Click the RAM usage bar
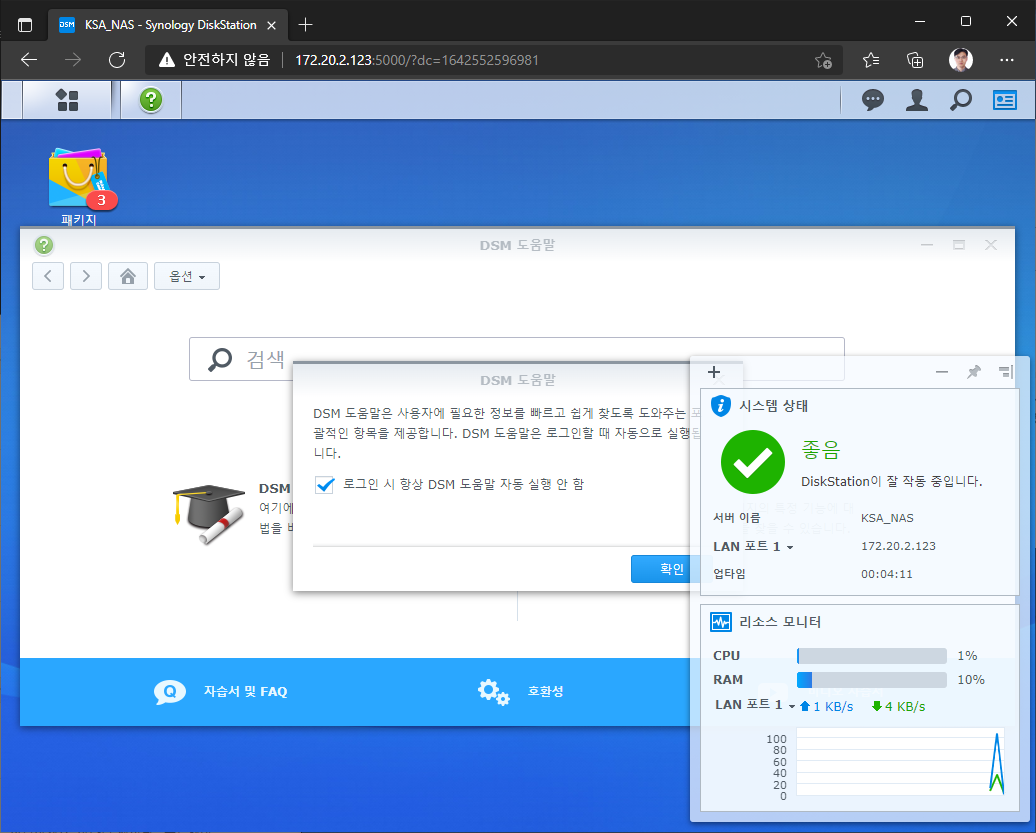This screenshot has height=833, width=1036. [871, 679]
